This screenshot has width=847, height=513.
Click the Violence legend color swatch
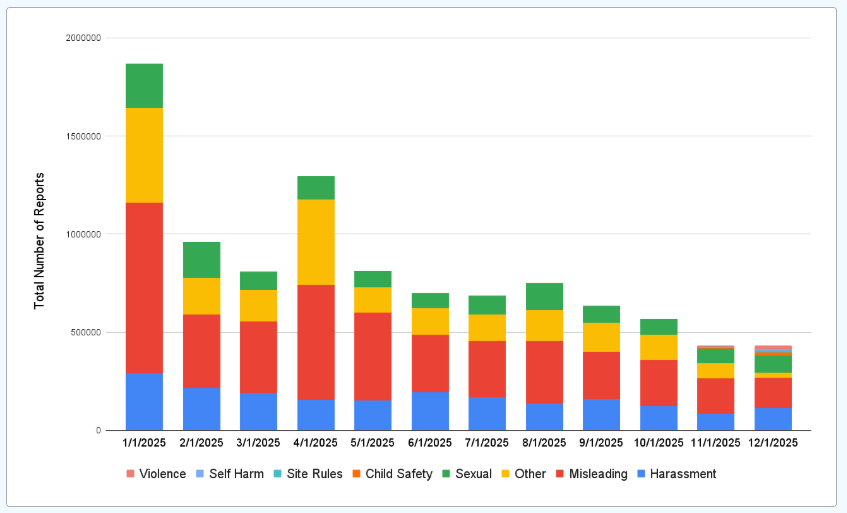coord(132,474)
